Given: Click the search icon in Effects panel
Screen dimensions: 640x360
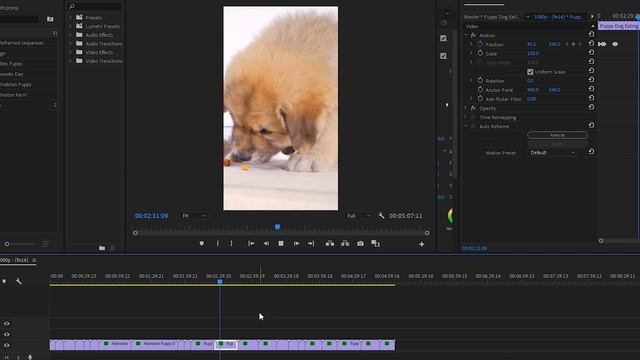Looking at the screenshot, I should coord(72,6).
